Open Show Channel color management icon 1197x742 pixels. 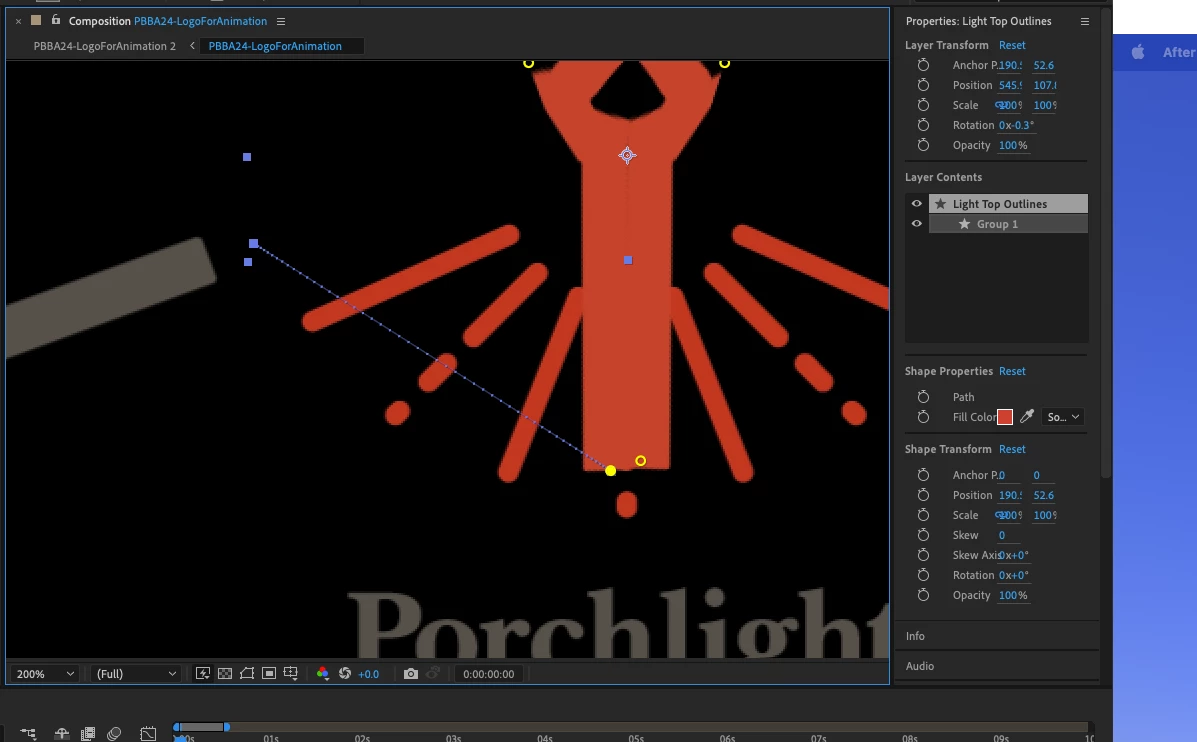click(322, 673)
